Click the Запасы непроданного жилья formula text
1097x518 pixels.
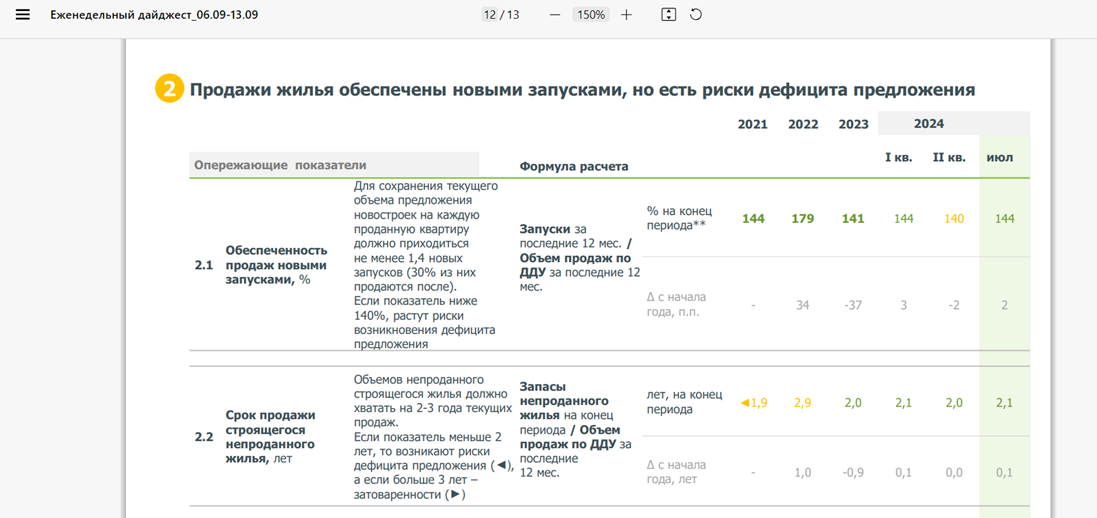click(576, 430)
